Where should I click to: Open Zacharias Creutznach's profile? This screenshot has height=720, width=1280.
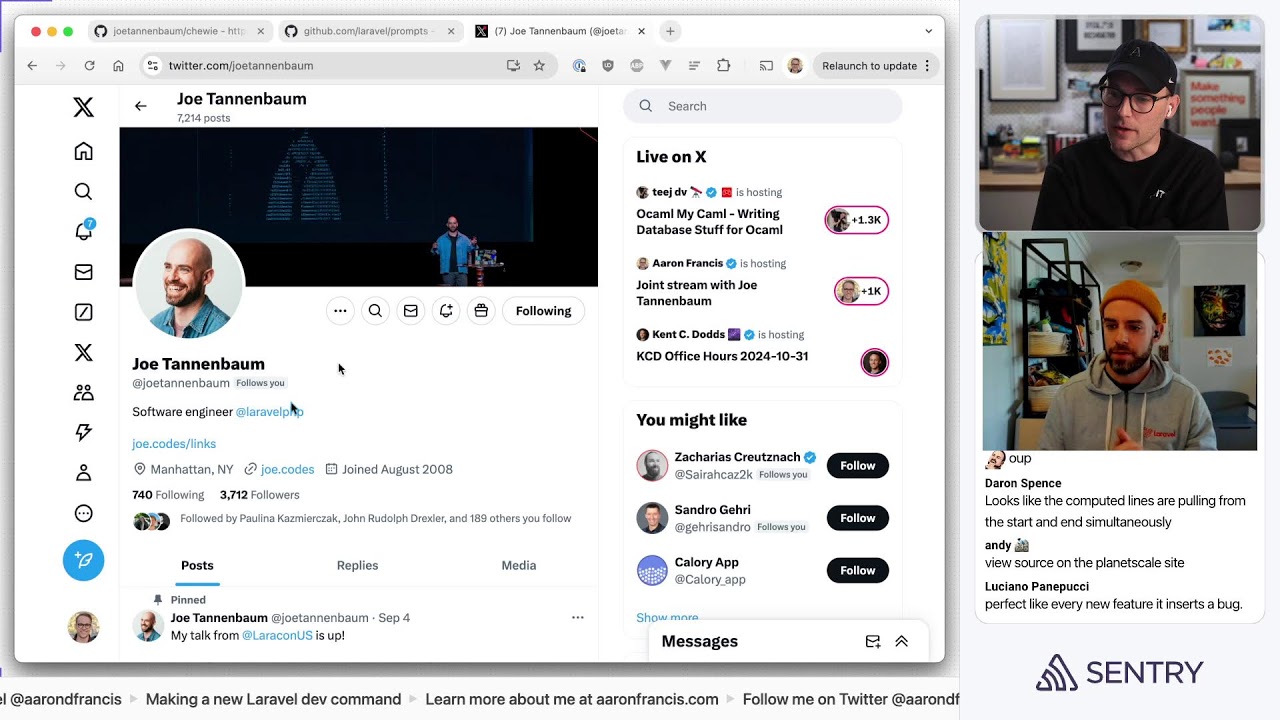[x=737, y=457]
